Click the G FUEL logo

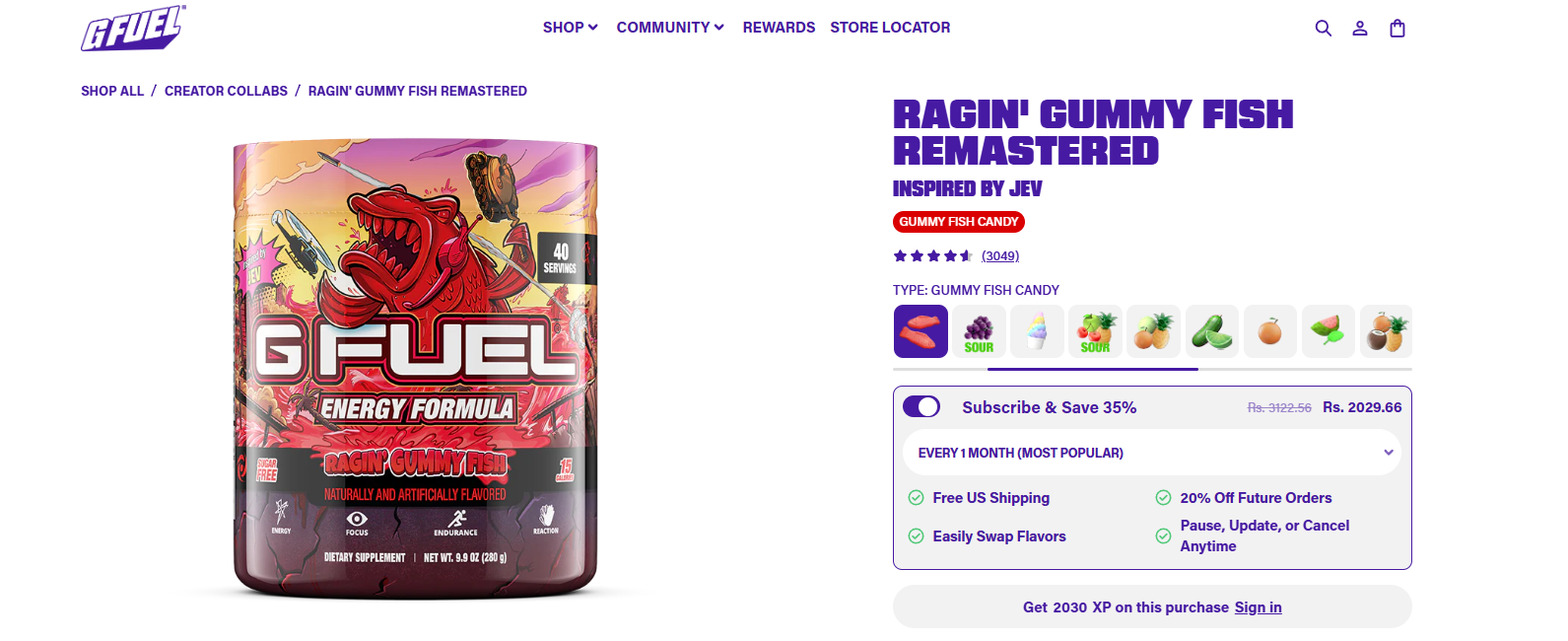[133, 28]
